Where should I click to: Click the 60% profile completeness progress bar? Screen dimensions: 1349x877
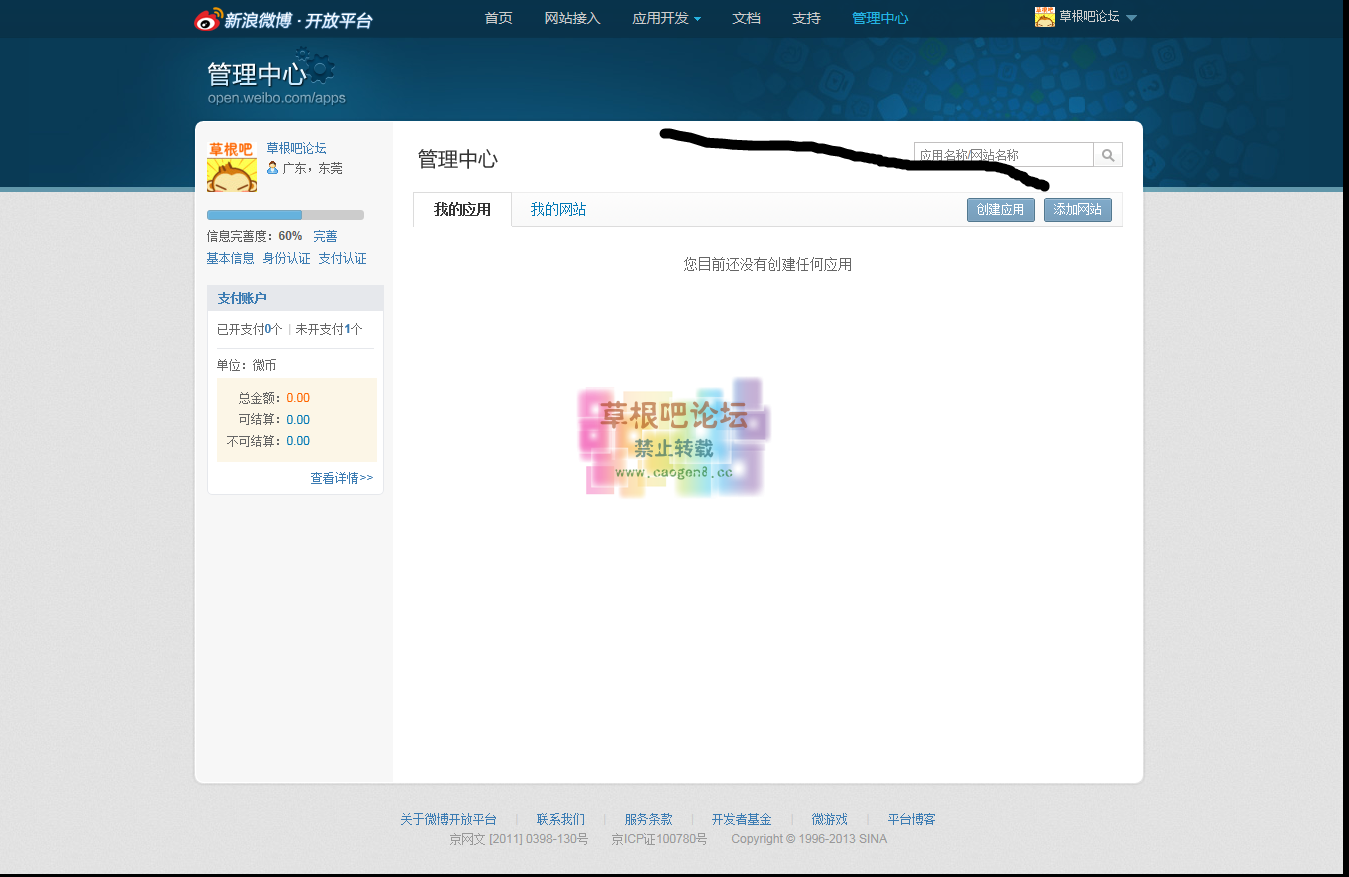tap(284, 214)
